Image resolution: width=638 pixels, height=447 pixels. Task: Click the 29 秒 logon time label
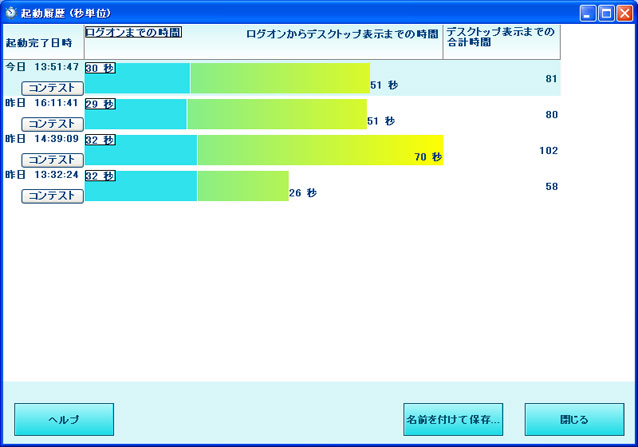pyautogui.click(x=100, y=104)
